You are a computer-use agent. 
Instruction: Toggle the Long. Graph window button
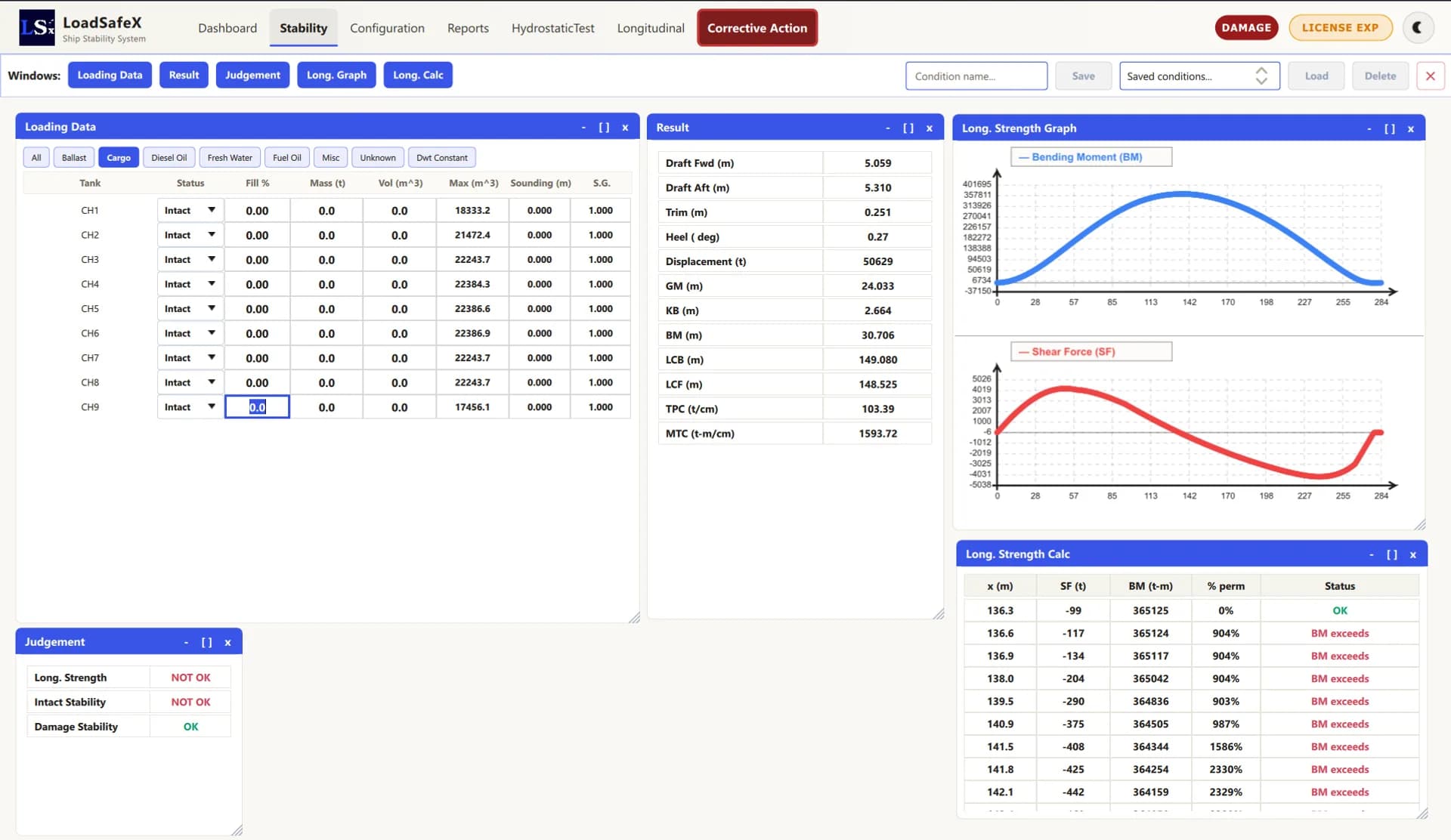point(336,75)
